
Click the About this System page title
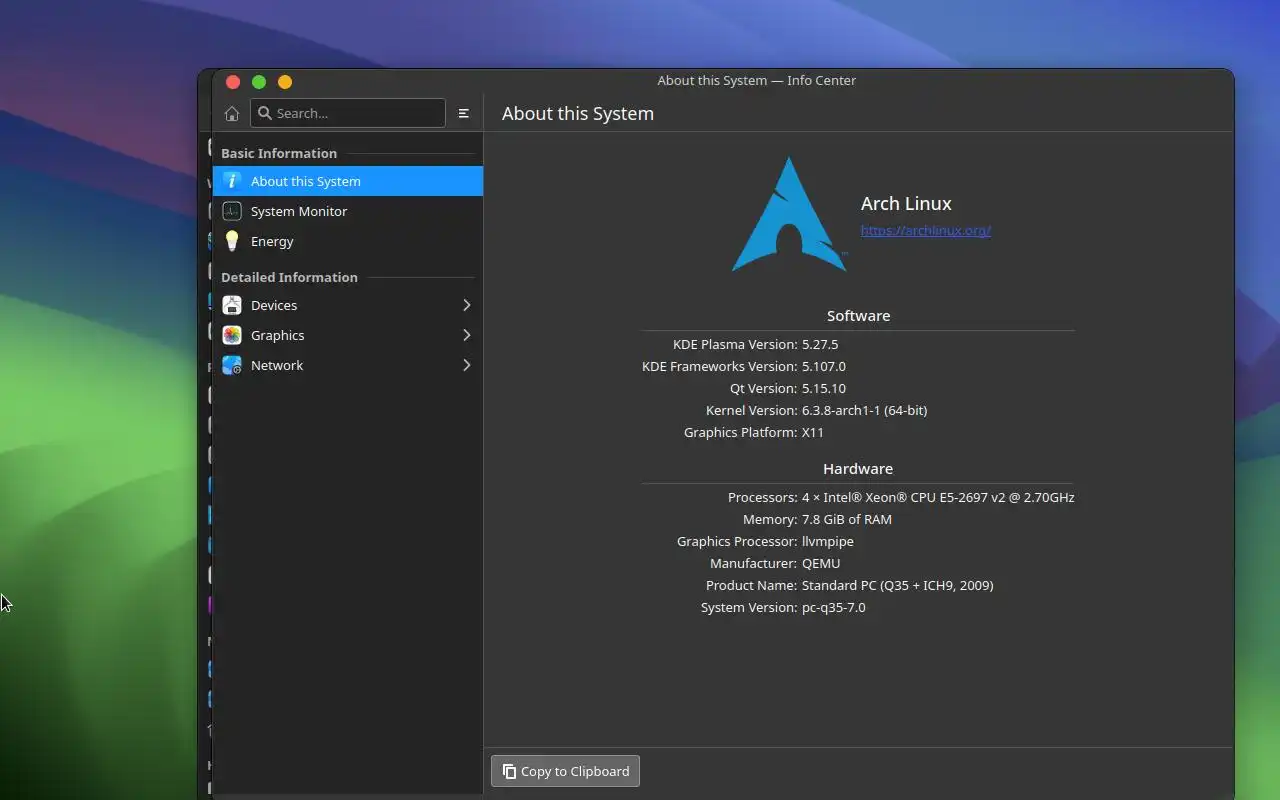click(x=578, y=113)
